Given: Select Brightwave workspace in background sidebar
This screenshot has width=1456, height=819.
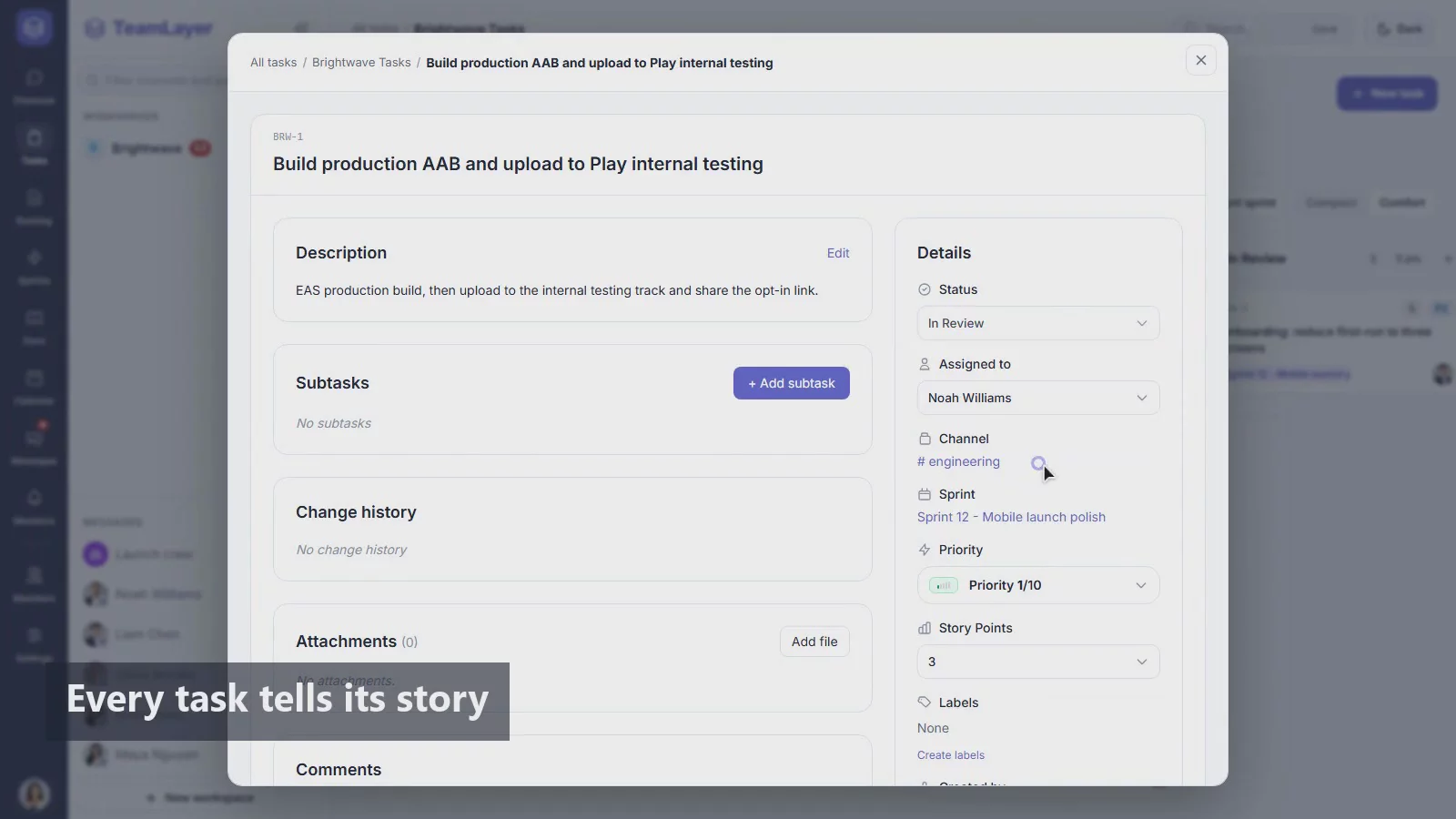Looking at the screenshot, I should (x=147, y=148).
